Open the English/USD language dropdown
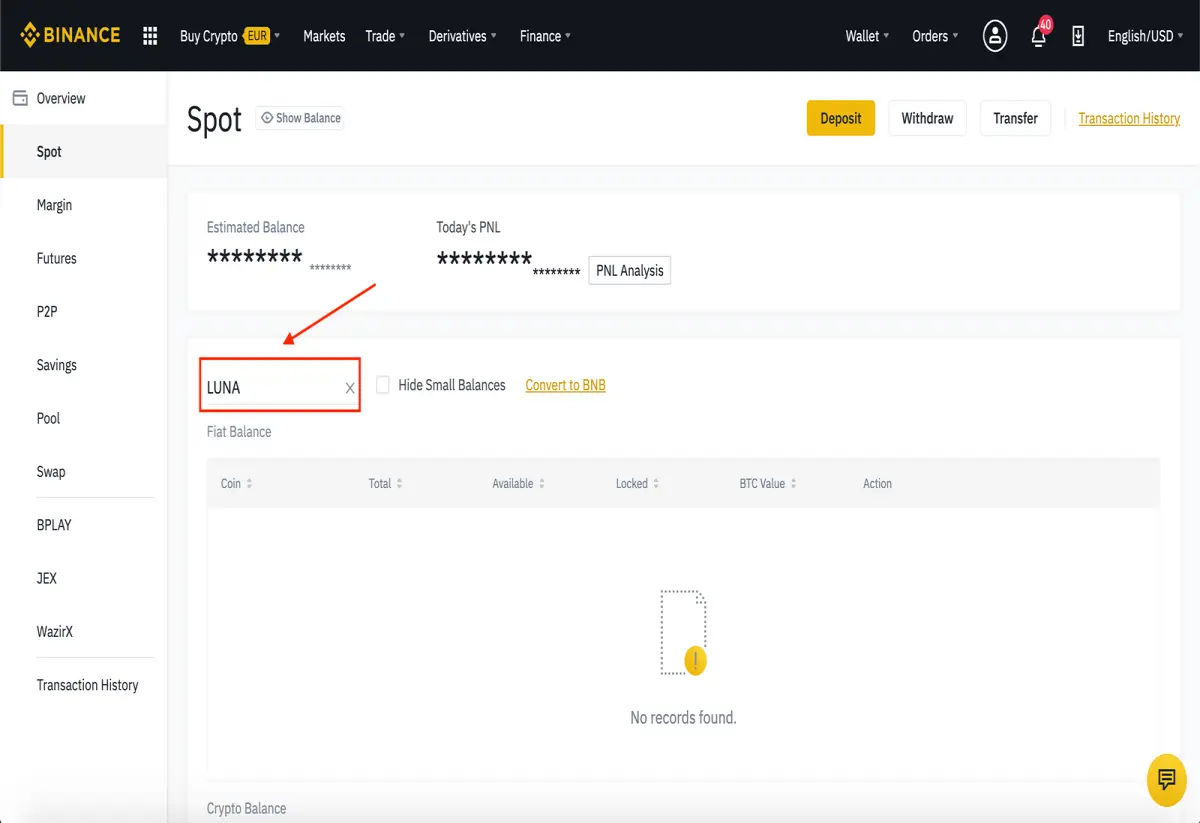 (1145, 36)
